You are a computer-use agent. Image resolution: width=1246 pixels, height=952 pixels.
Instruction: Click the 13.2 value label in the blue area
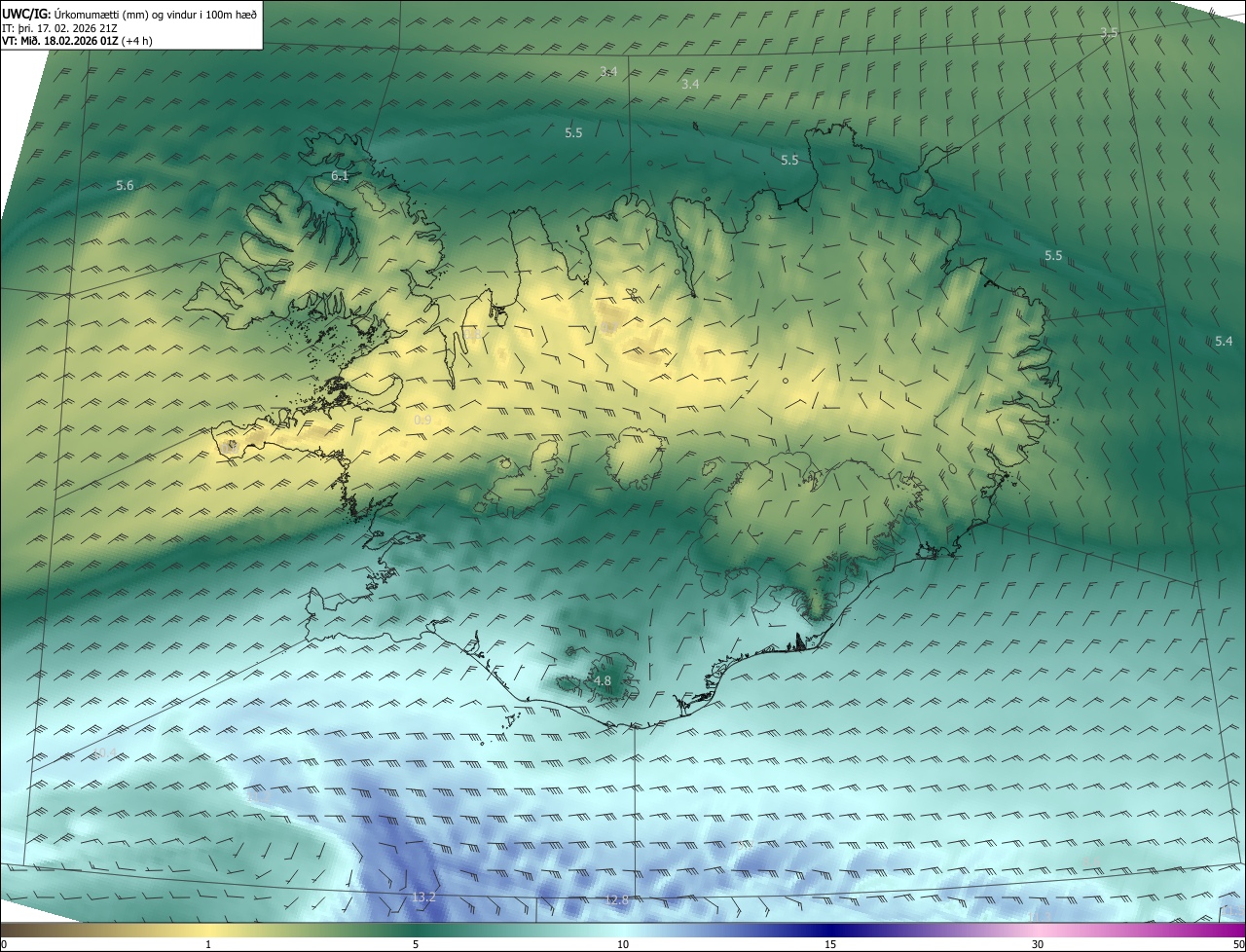coord(423,897)
